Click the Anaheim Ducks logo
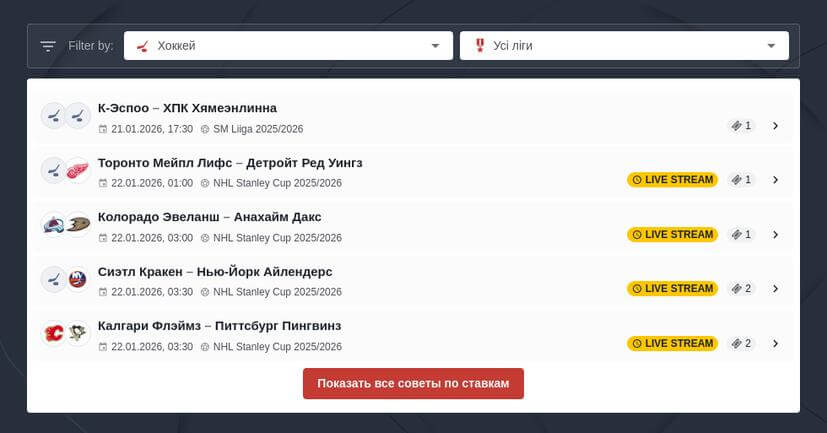Viewport: 827px width, 433px height. pyautogui.click(x=78, y=225)
